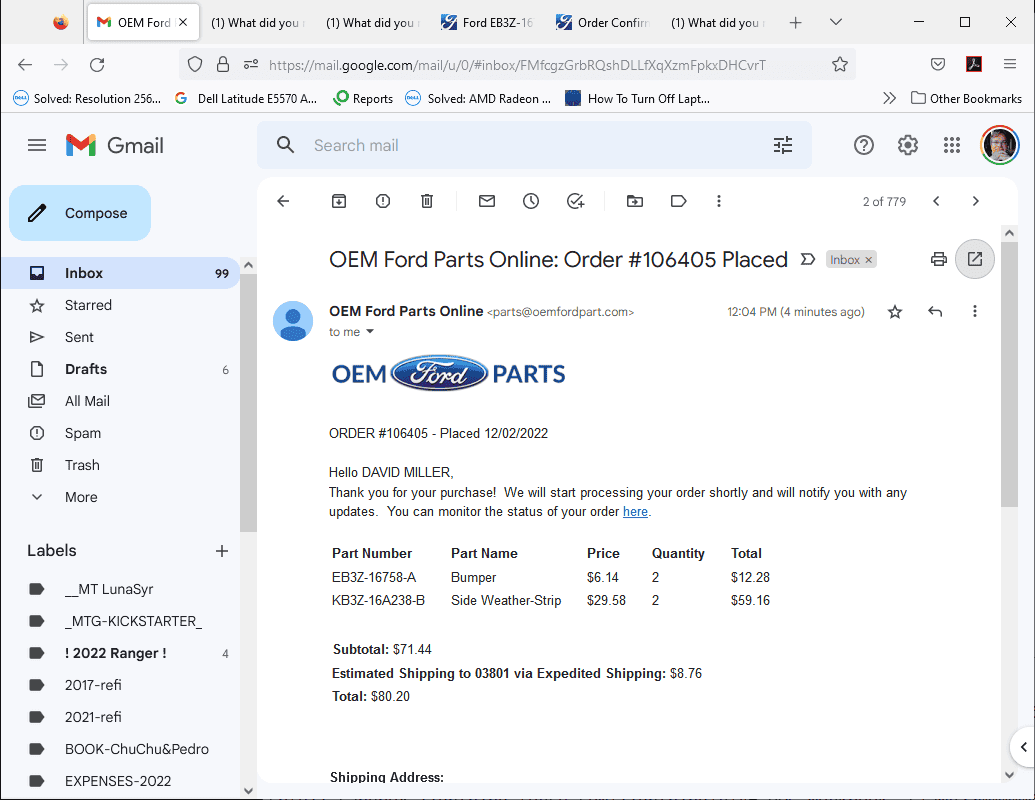Switch to Order Confirm browser tab
The height and width of the screenshot is (800, 1035).
coord(603,22)
